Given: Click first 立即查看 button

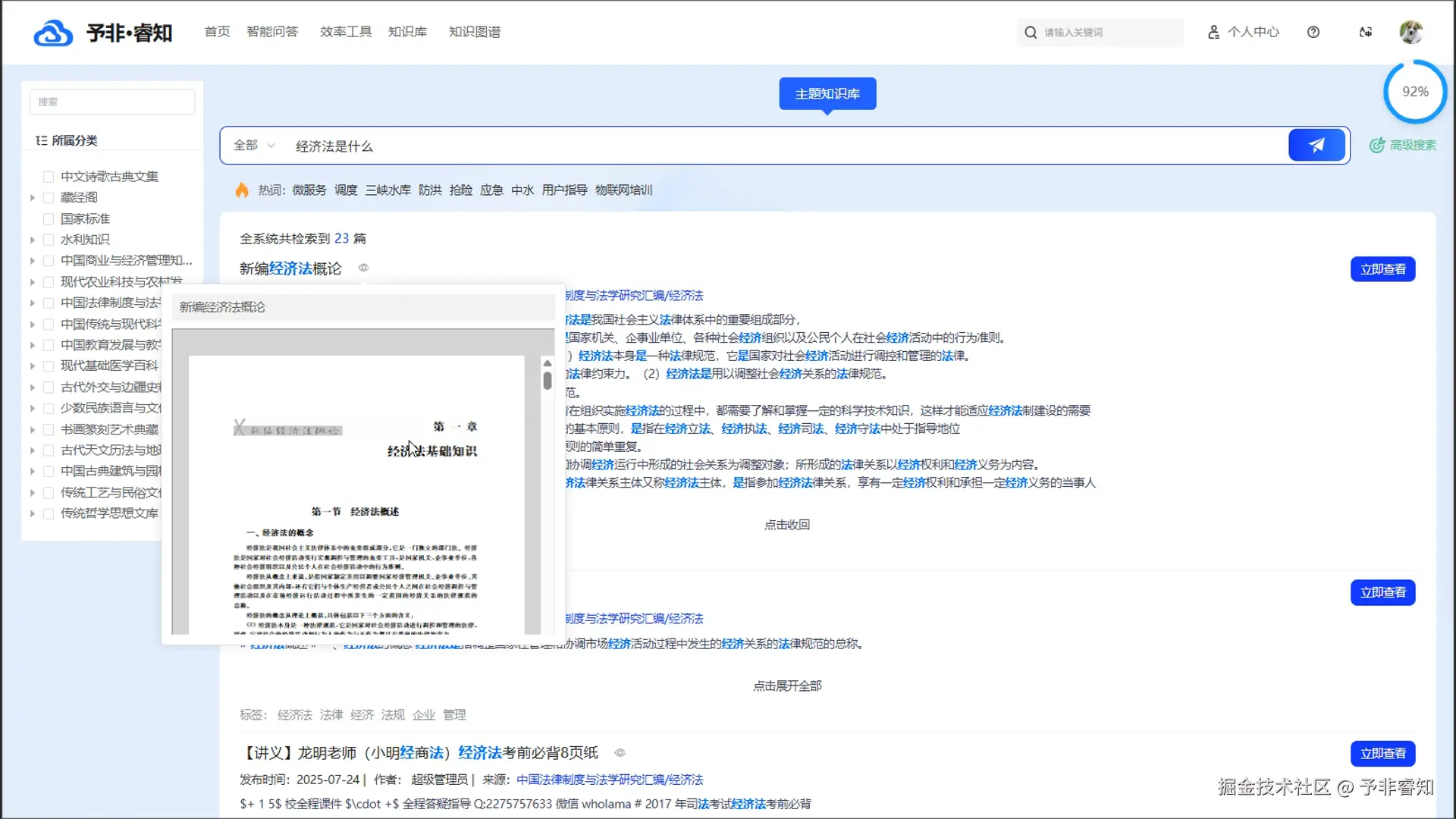Looking at the screenshot, I should [x=1382, y=269].
